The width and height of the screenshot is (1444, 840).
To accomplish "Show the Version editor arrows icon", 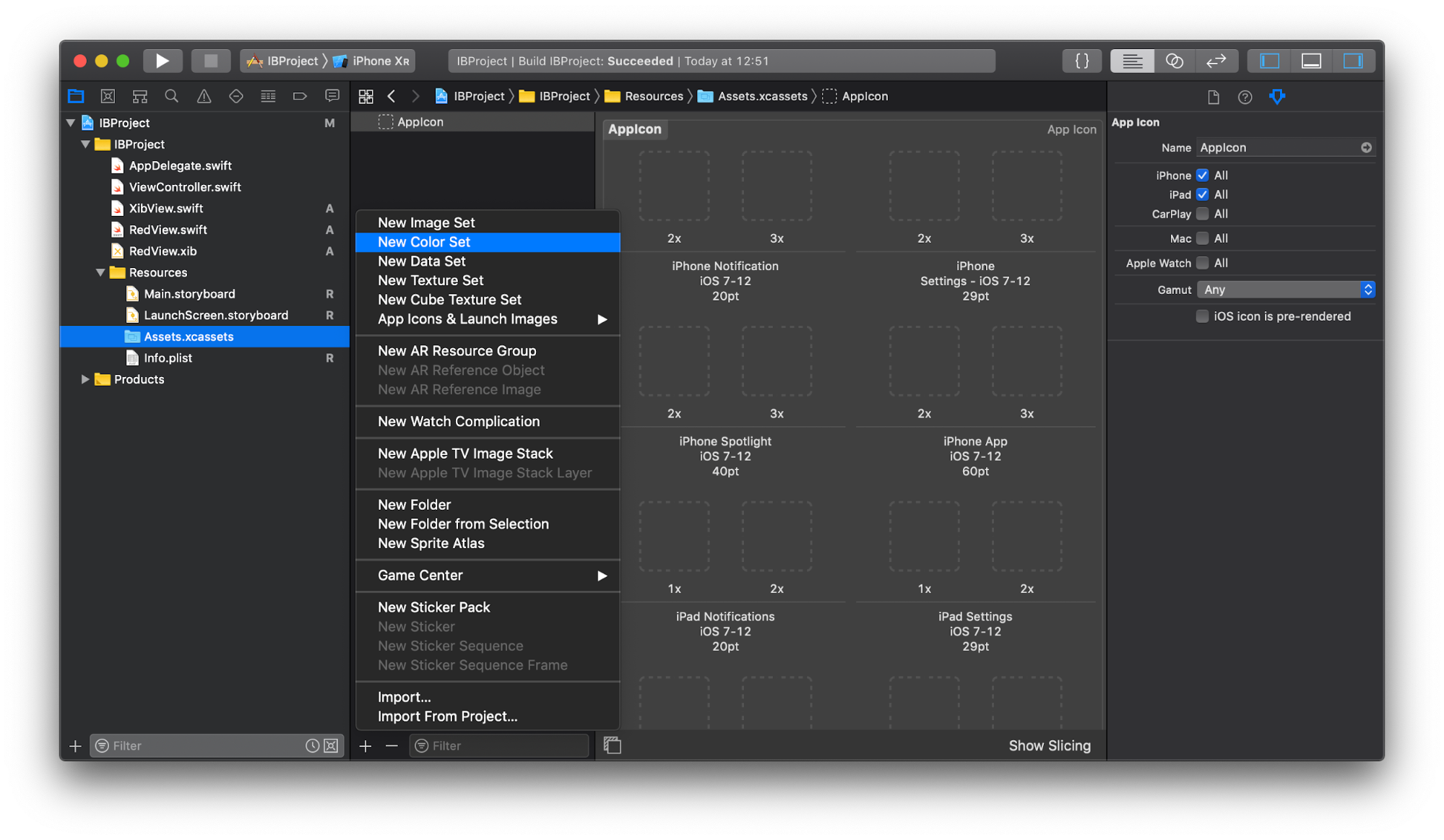I will point(1216,61).
